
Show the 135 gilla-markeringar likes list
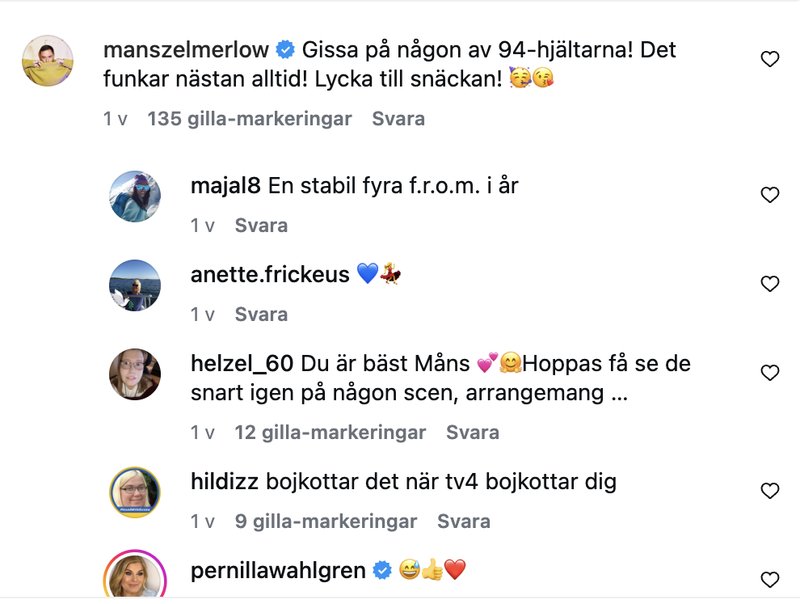[249, 119]
